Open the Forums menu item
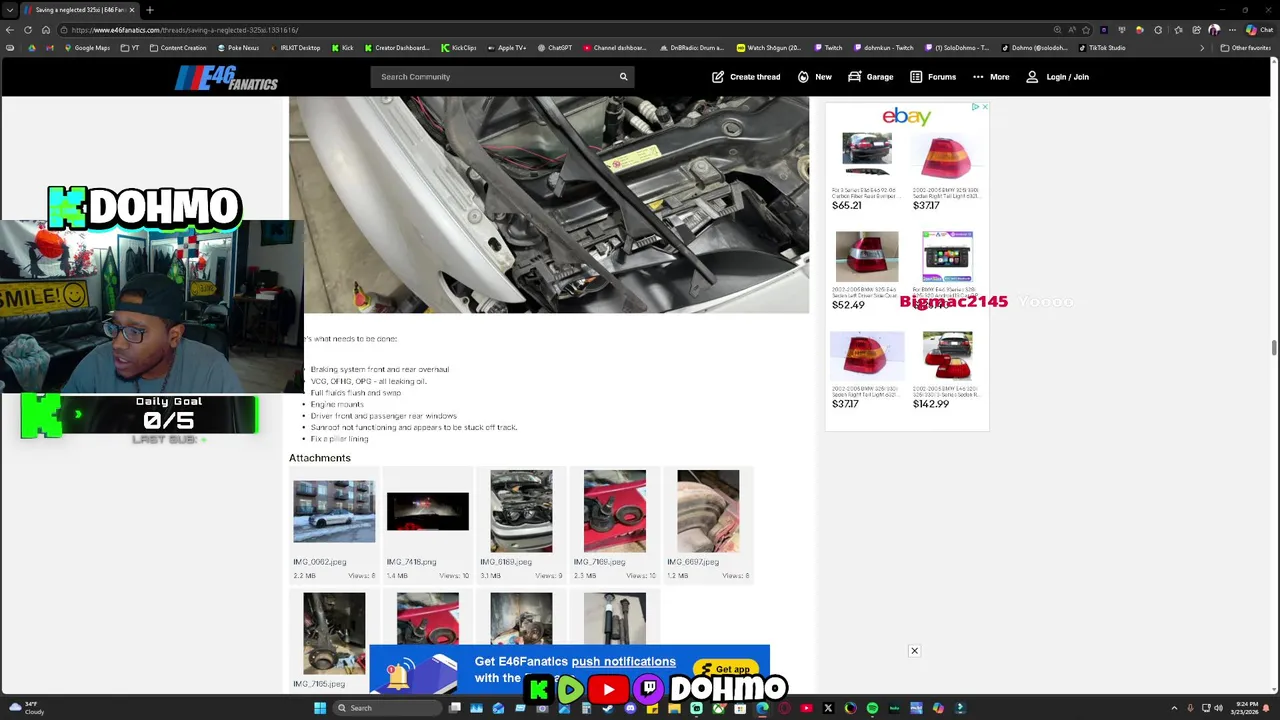Image resolution: width=1280 pixels, height=720 pixels. (x=932, y=77)
